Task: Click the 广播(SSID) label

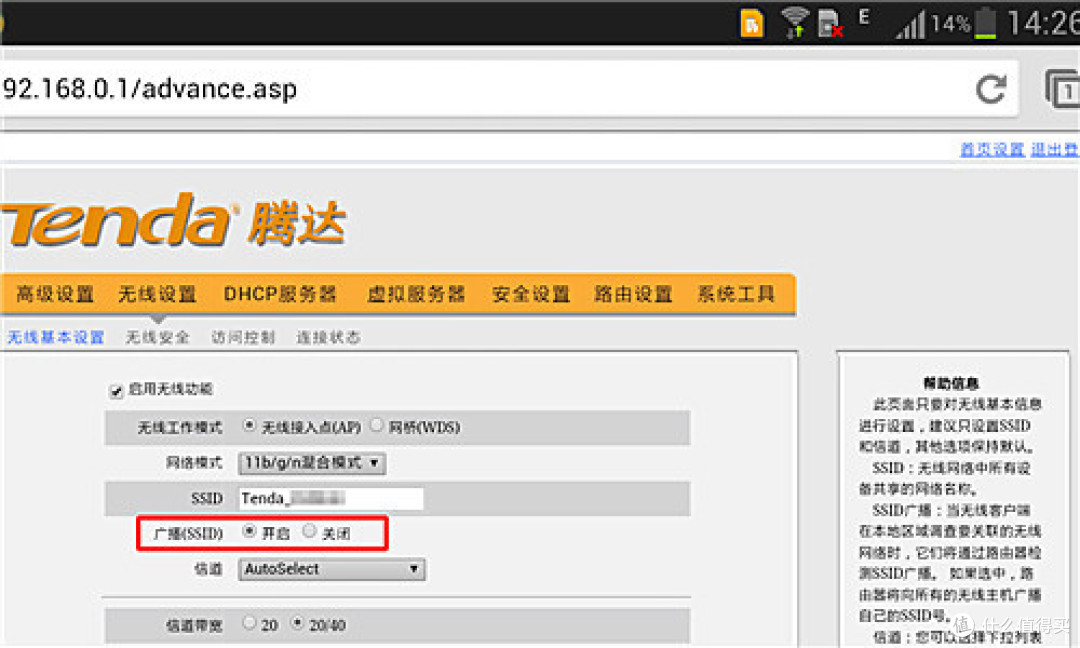Action: pyautogui.click(x=188, y=534)
